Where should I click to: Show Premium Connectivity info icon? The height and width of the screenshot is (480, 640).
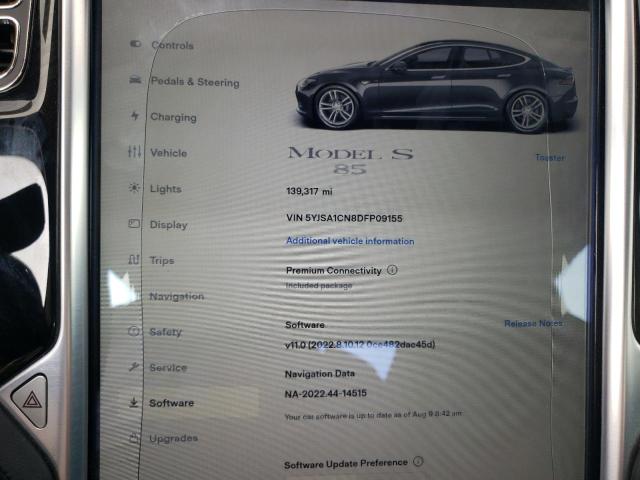point(392,270)
